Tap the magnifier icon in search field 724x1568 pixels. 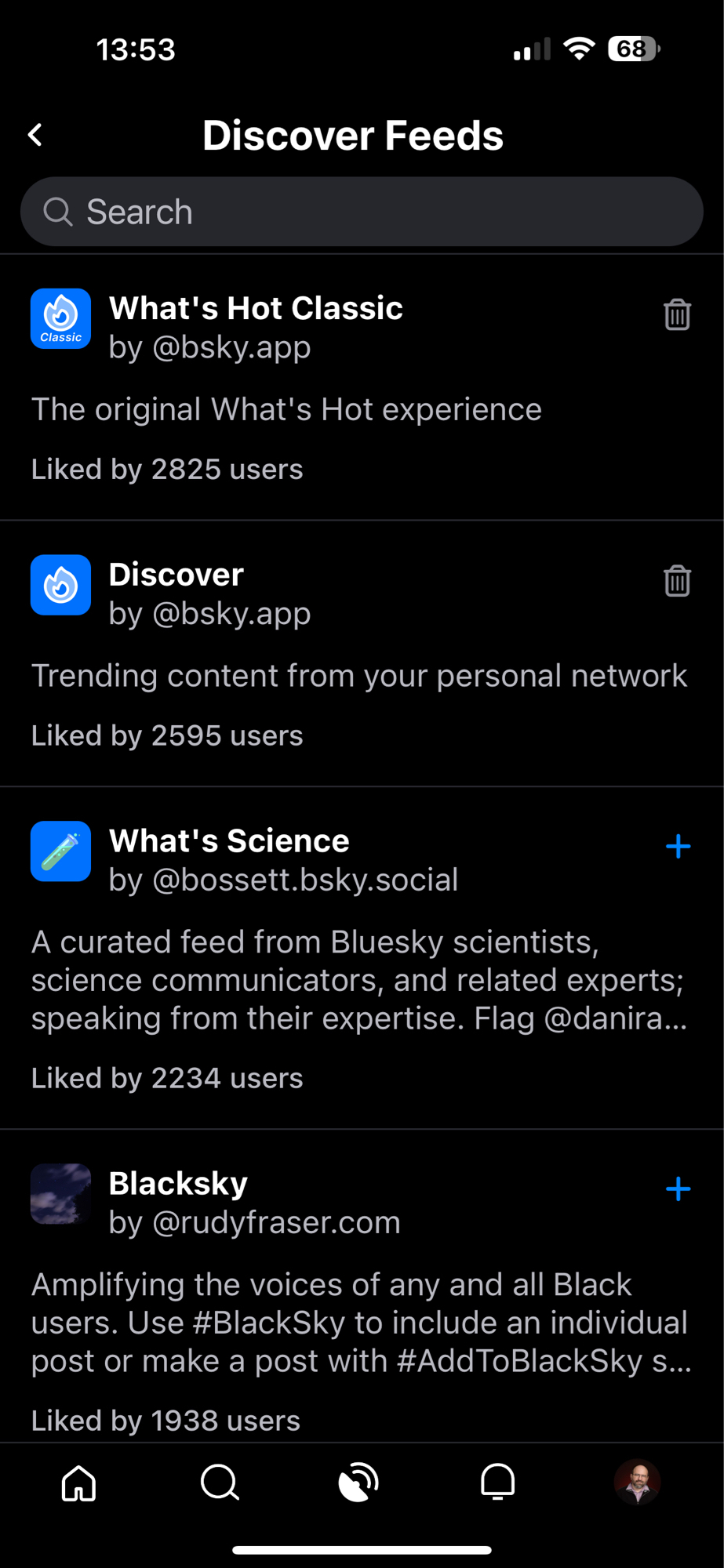tap(57, 212)
